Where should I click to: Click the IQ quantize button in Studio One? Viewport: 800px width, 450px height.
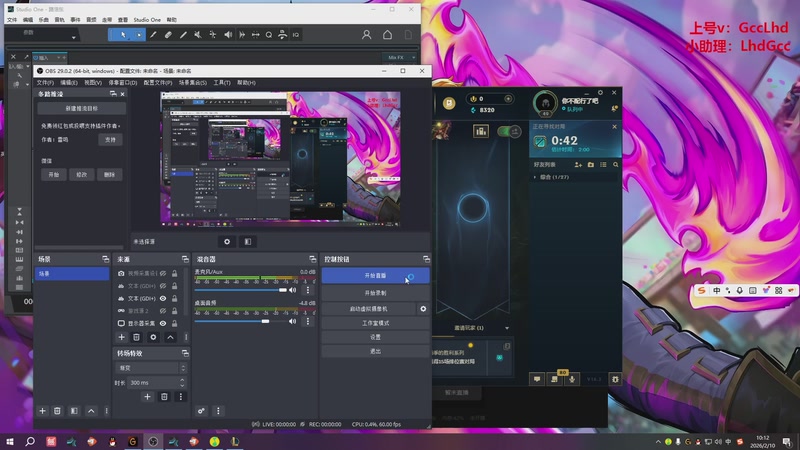point(296,35)
